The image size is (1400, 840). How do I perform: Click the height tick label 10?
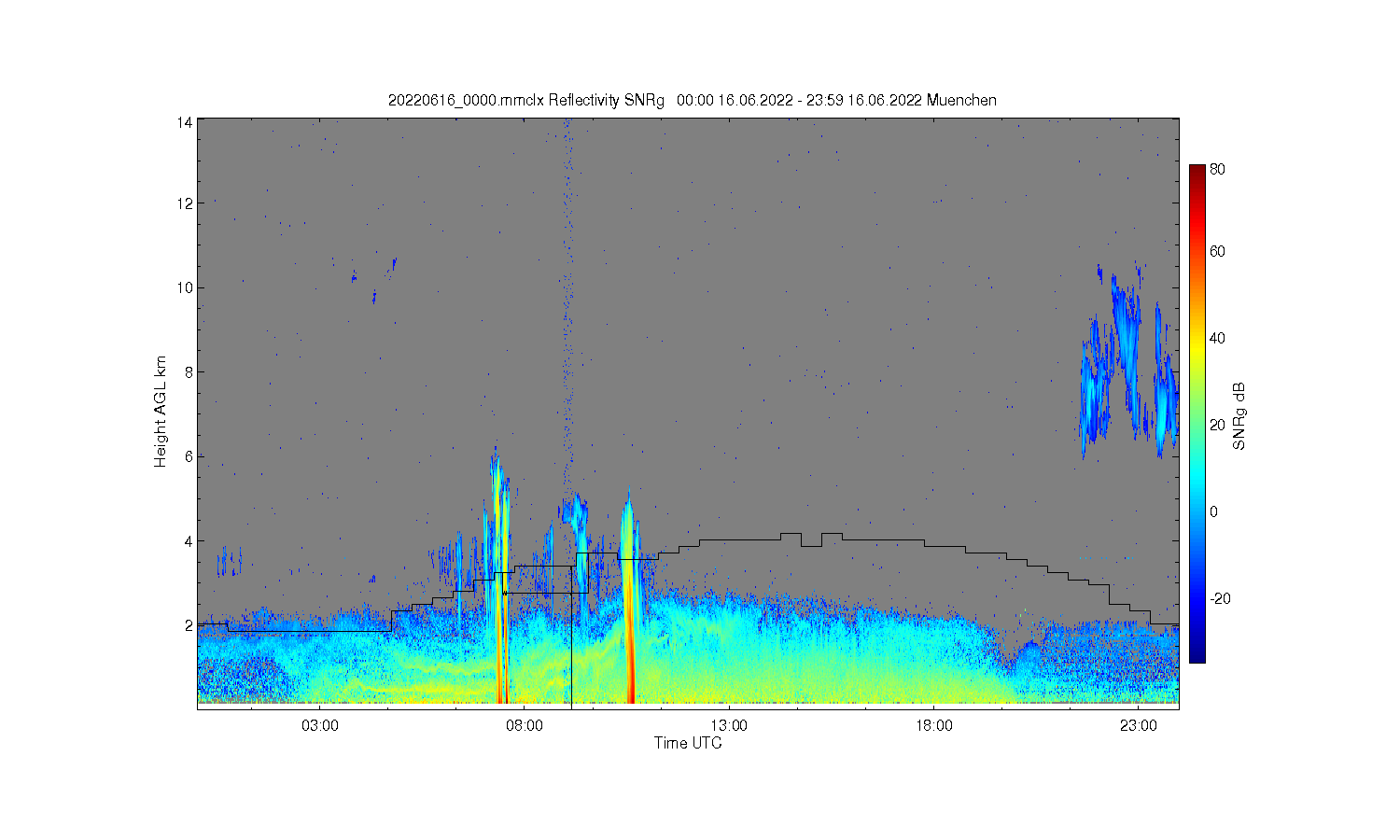click(186, 287)
